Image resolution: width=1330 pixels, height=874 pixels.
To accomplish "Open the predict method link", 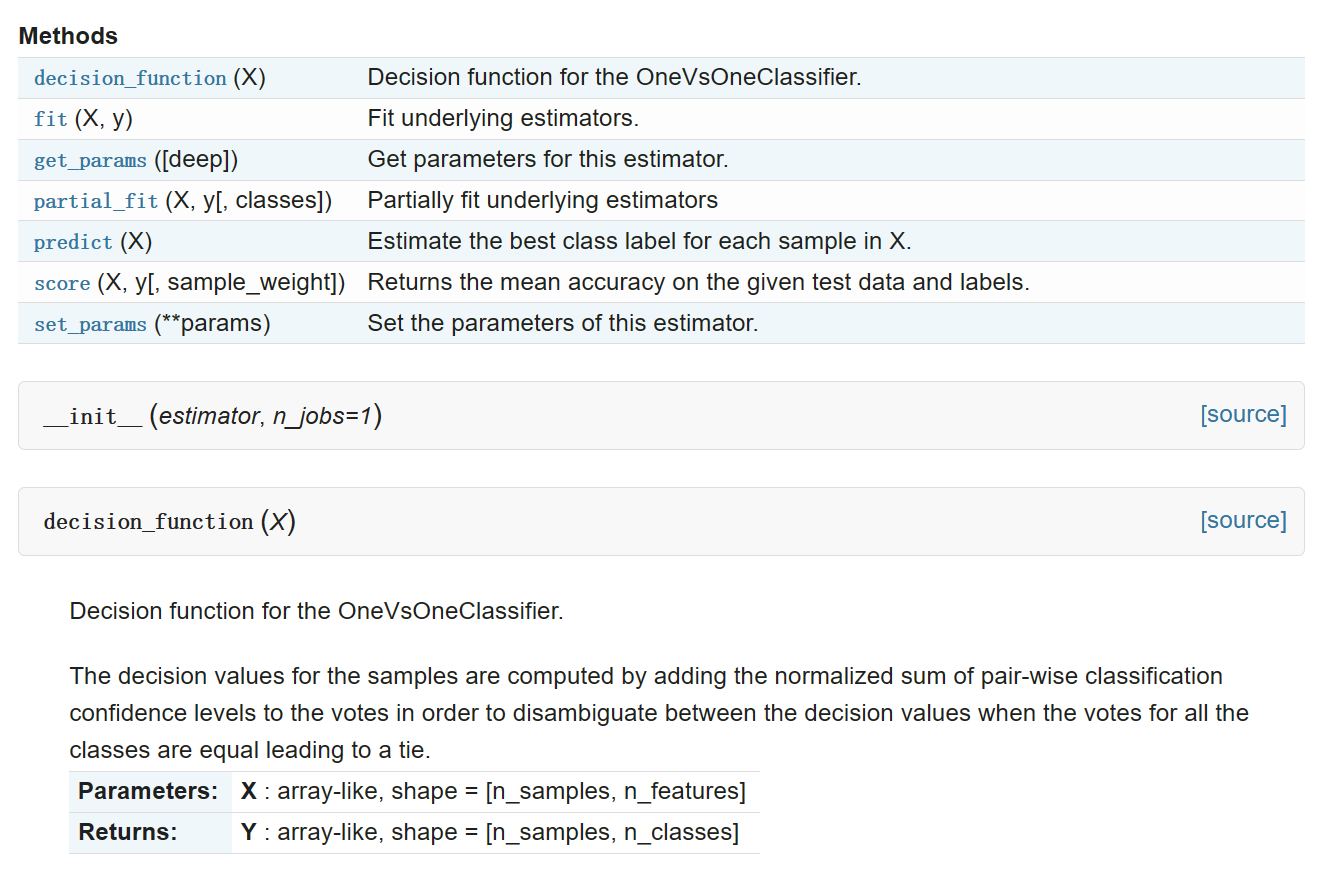I will (73, 242).
